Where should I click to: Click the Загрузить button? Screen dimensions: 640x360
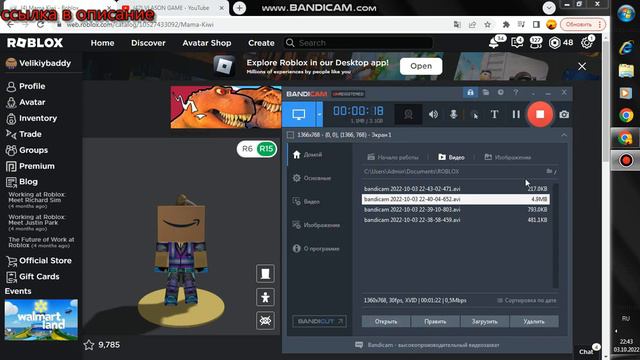pyautogui.click(x=484, y=321)
